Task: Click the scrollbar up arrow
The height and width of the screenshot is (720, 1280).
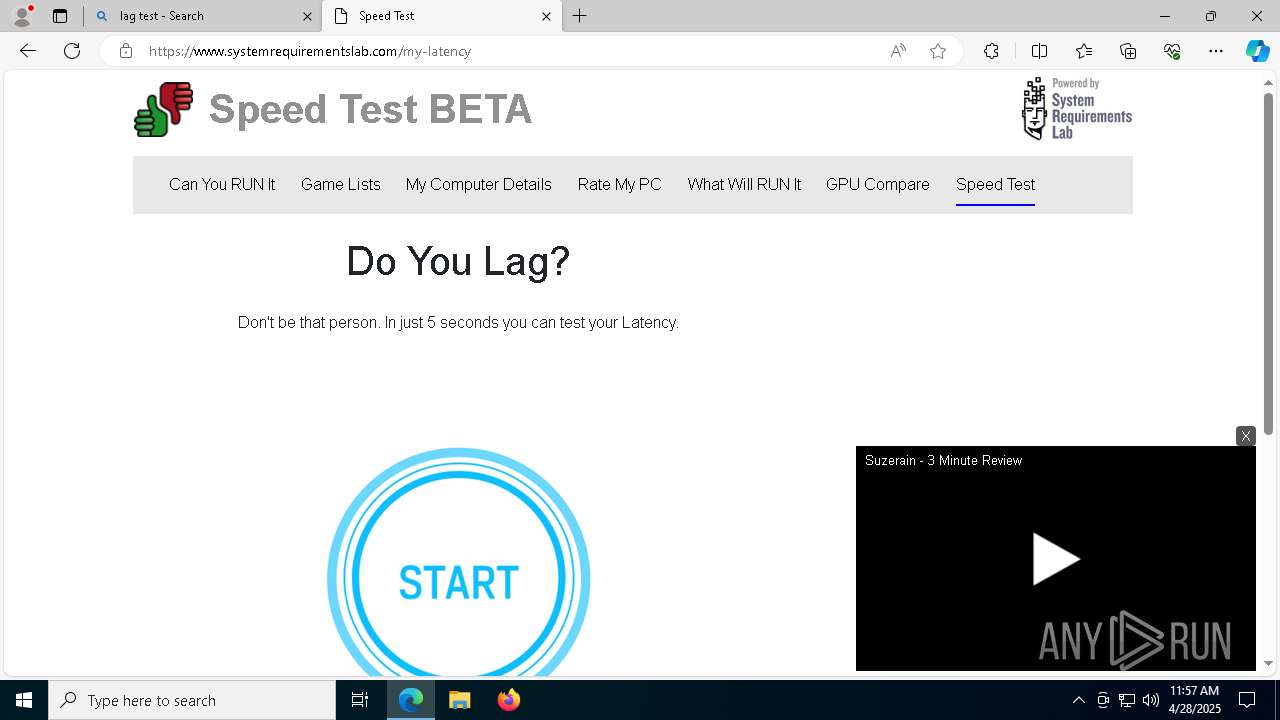Action: click(x=1268, y=82)
